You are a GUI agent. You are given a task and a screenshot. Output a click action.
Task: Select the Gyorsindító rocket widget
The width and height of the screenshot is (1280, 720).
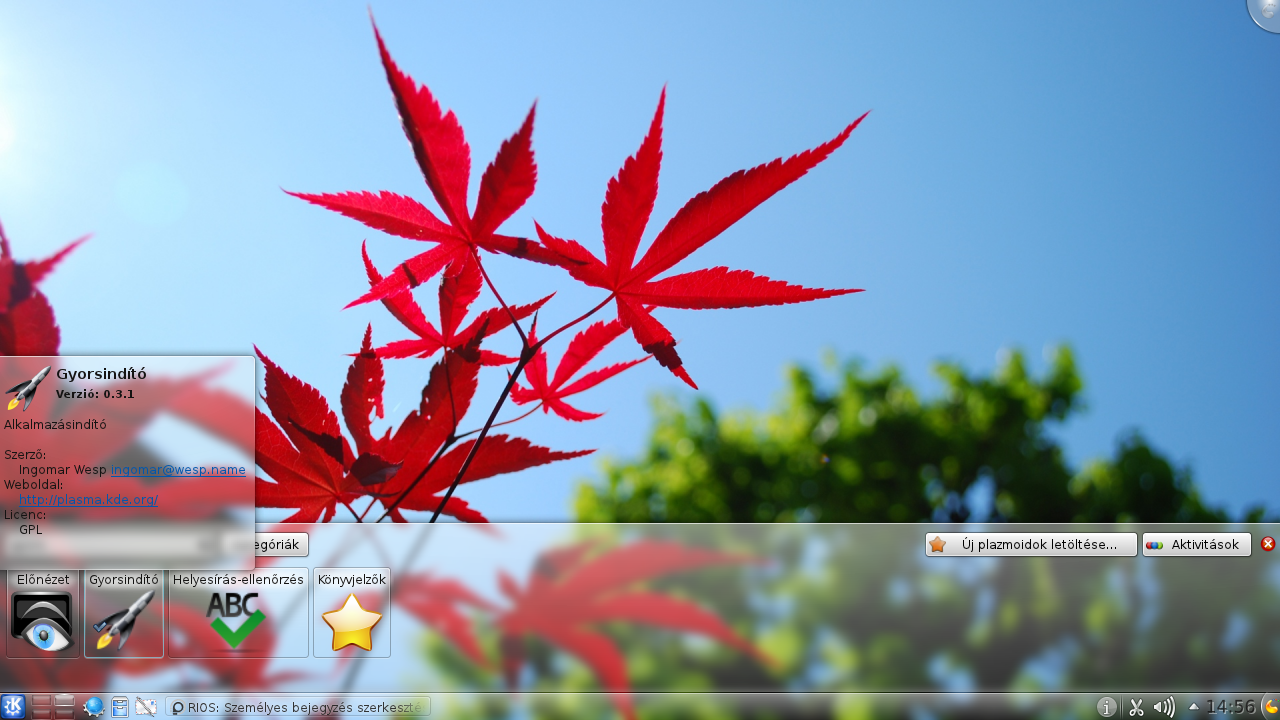click(124, 613)
